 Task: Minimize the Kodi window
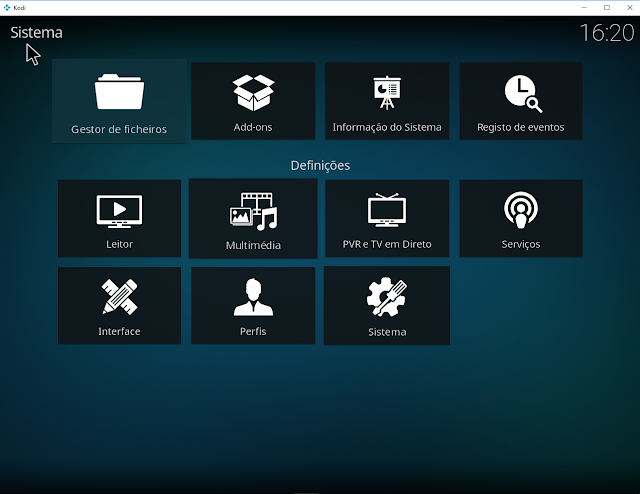(x=584, y=7)
